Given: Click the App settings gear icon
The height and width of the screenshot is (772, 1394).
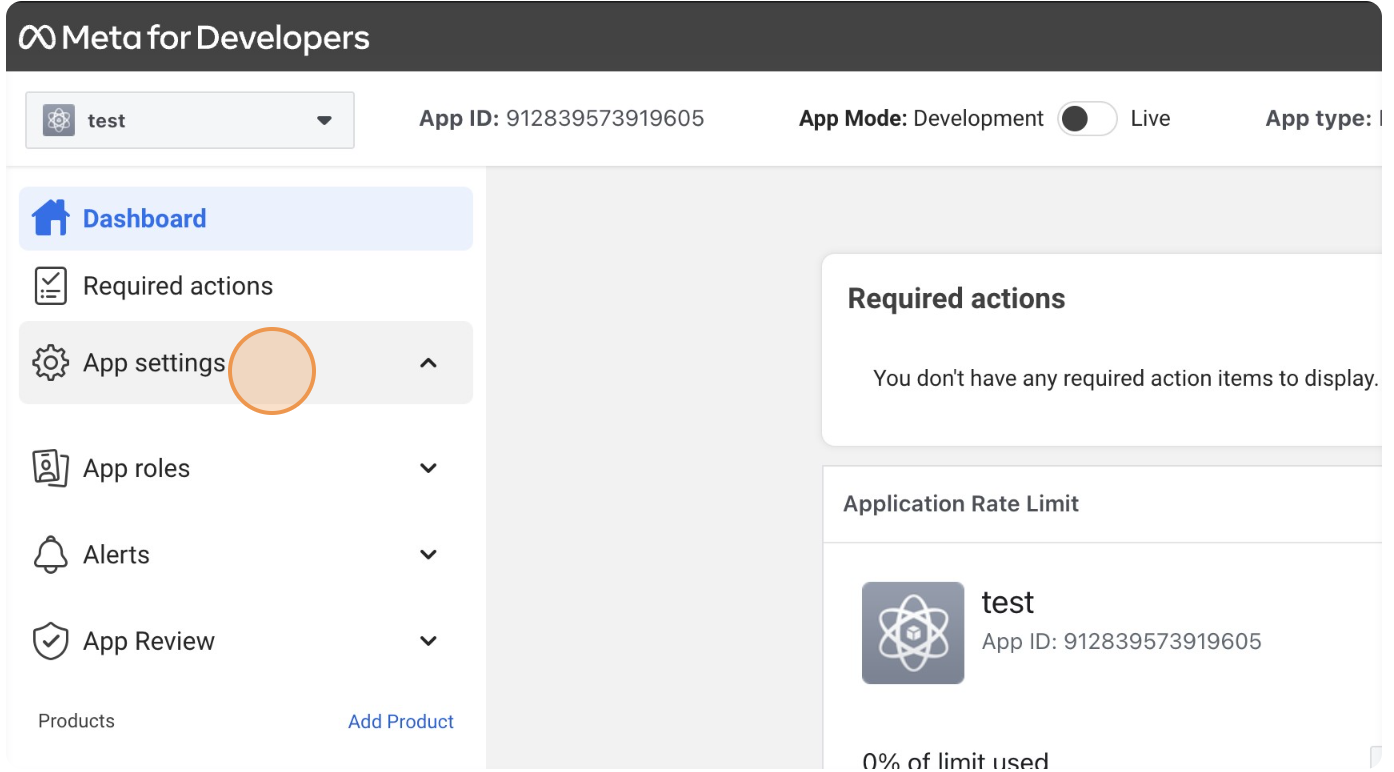Looking at the screenshot, I should [50, 363].
